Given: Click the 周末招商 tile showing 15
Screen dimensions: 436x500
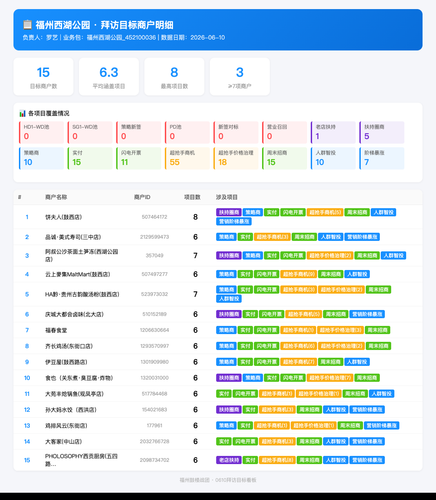Looking at the screenshot, I should 285,158.
